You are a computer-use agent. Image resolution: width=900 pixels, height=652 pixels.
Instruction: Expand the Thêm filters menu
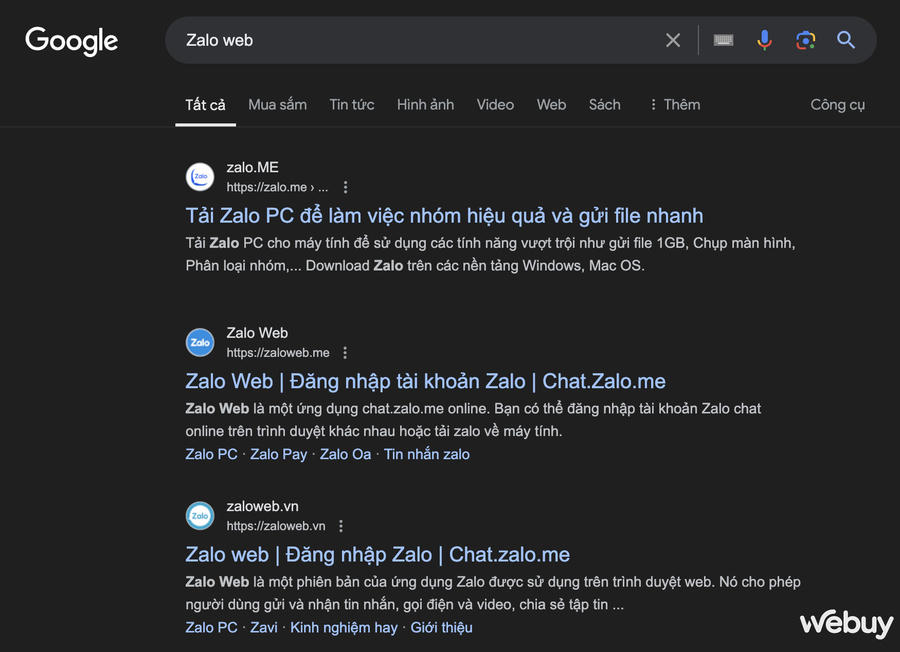coord(674,104)
